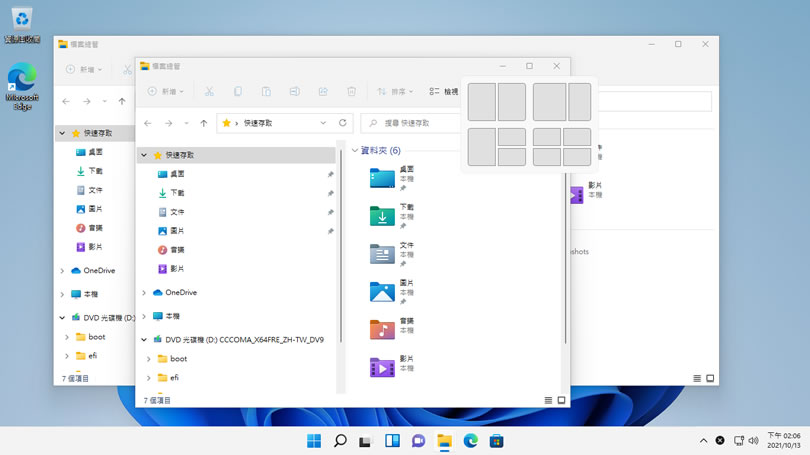Viewport: 810px width, 455px height.
Task: Open the 桌面 folder icon in content pane
Action: tap(382, 178)
